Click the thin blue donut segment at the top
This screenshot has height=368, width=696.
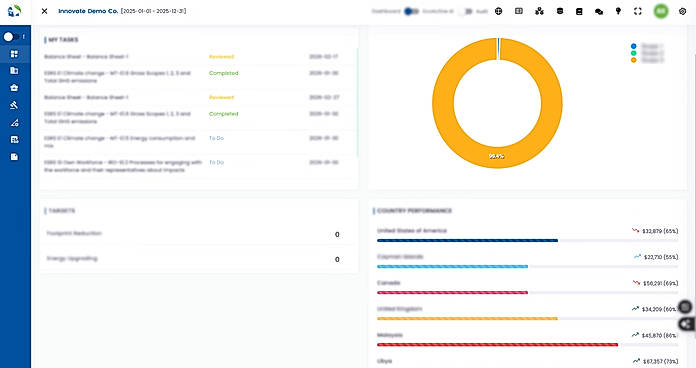498,48
